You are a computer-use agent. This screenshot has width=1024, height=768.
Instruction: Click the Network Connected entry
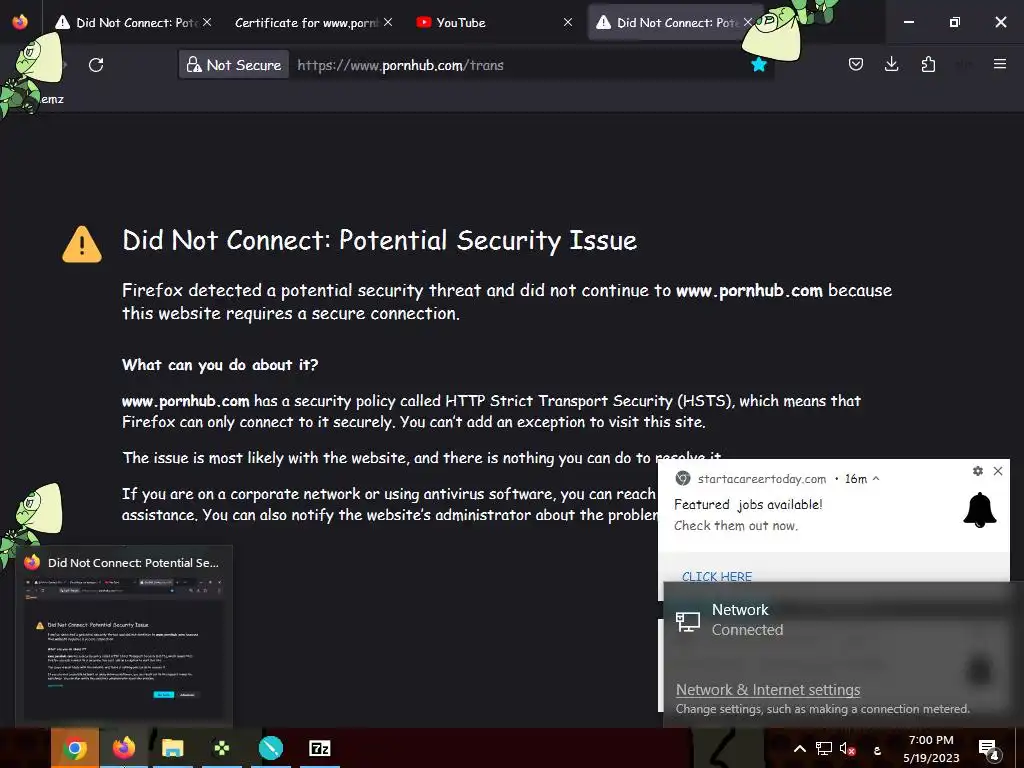(844, 620)
